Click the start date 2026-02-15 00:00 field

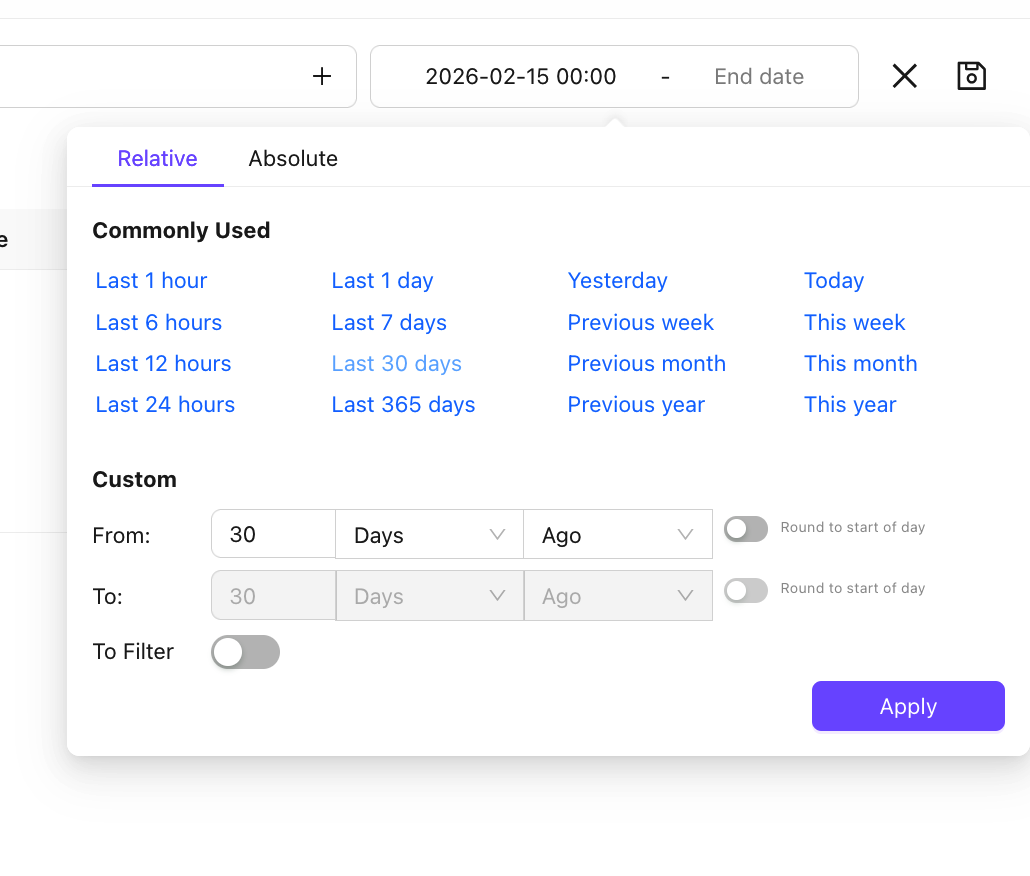520,77
